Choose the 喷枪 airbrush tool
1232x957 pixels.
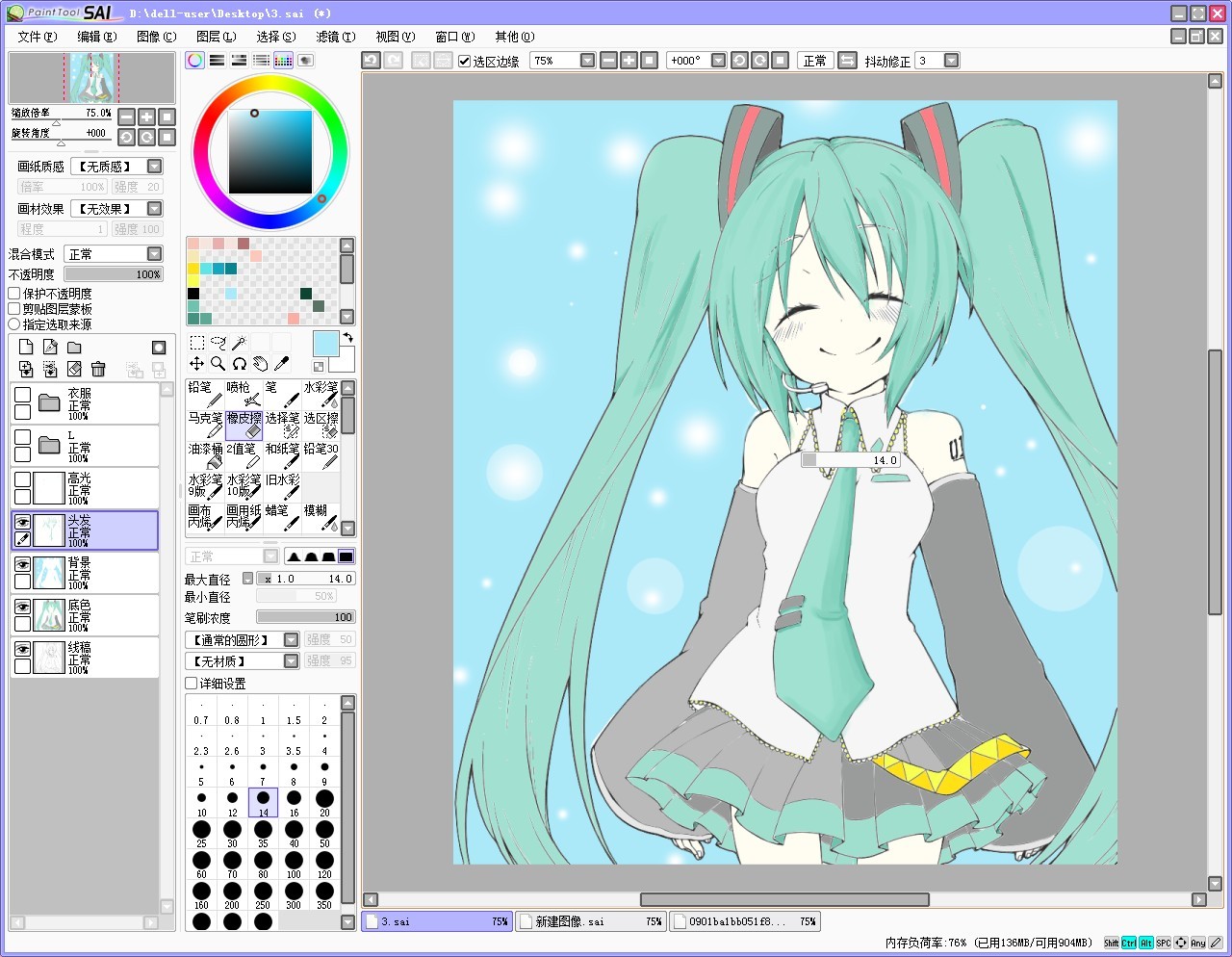point(244,395)
